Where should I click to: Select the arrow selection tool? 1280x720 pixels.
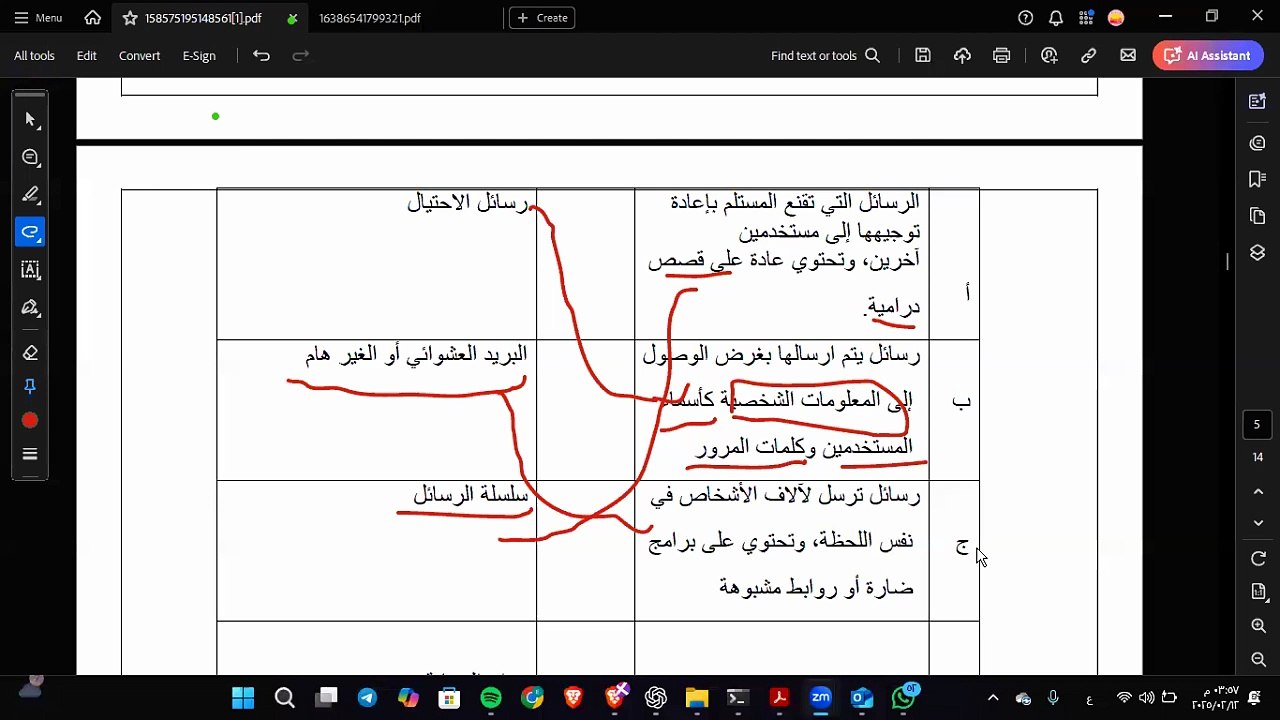click(30, 120)
